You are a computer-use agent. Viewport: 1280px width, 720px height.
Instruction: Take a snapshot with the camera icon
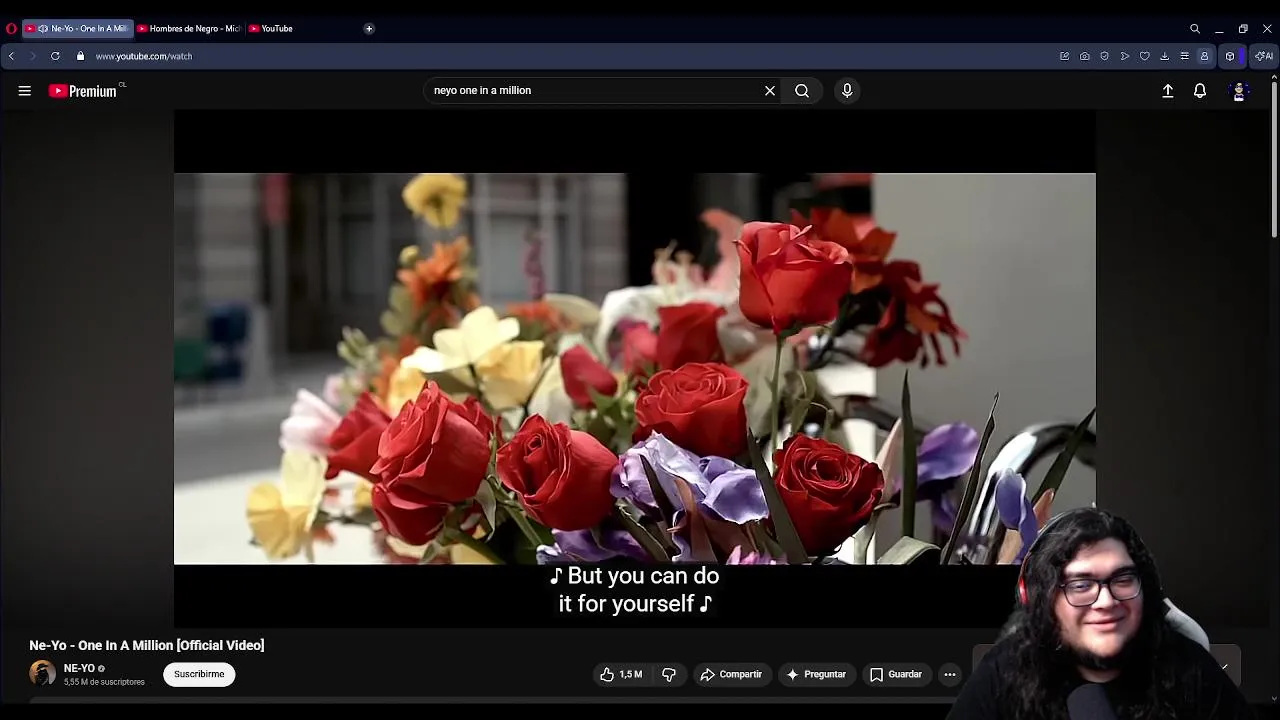coord(1085,56)
